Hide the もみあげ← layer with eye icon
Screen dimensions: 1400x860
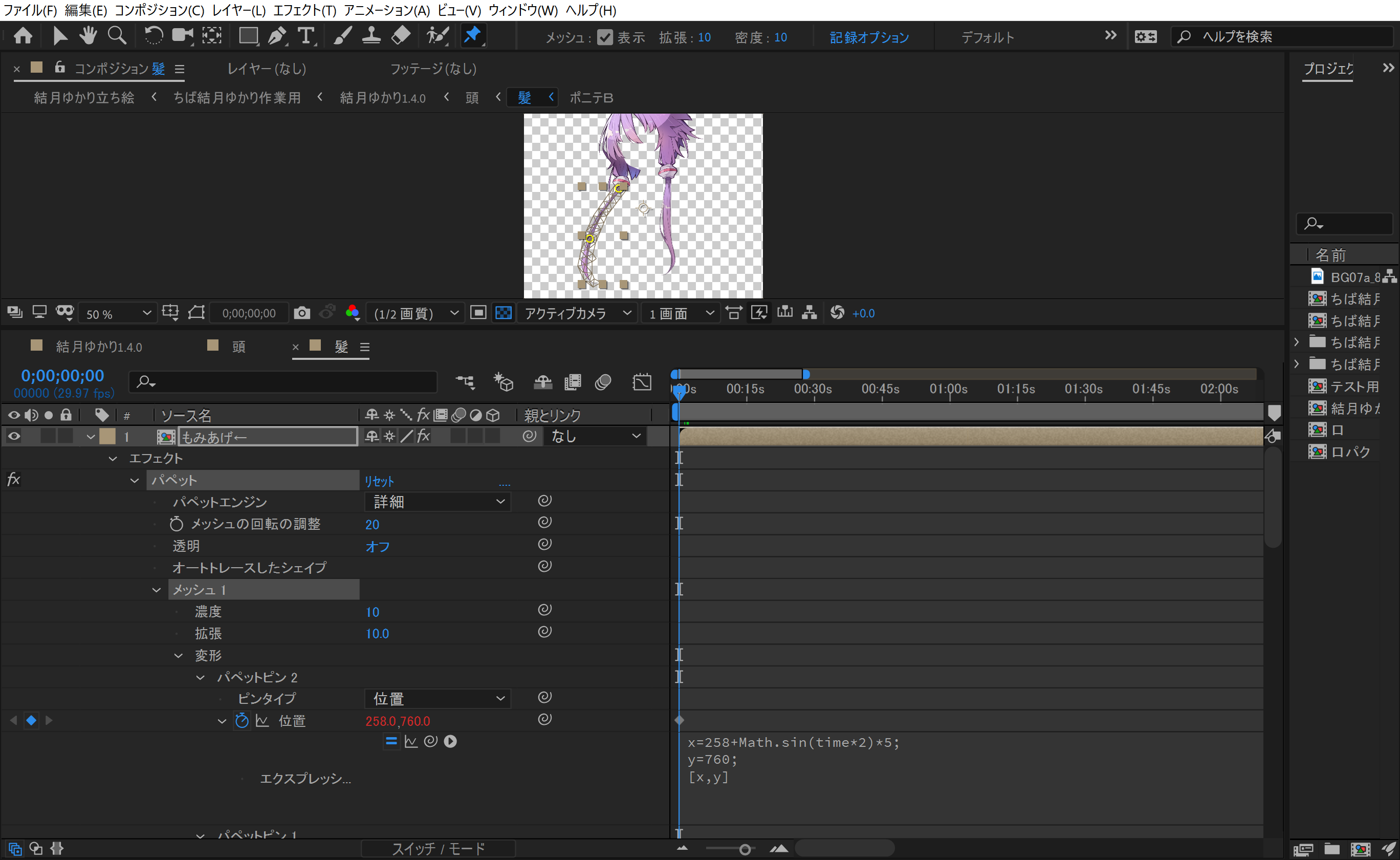pos(14,436)
